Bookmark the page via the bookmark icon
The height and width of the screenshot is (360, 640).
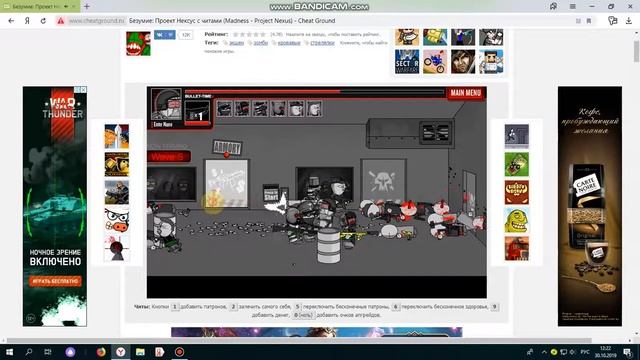click(589, 21)
